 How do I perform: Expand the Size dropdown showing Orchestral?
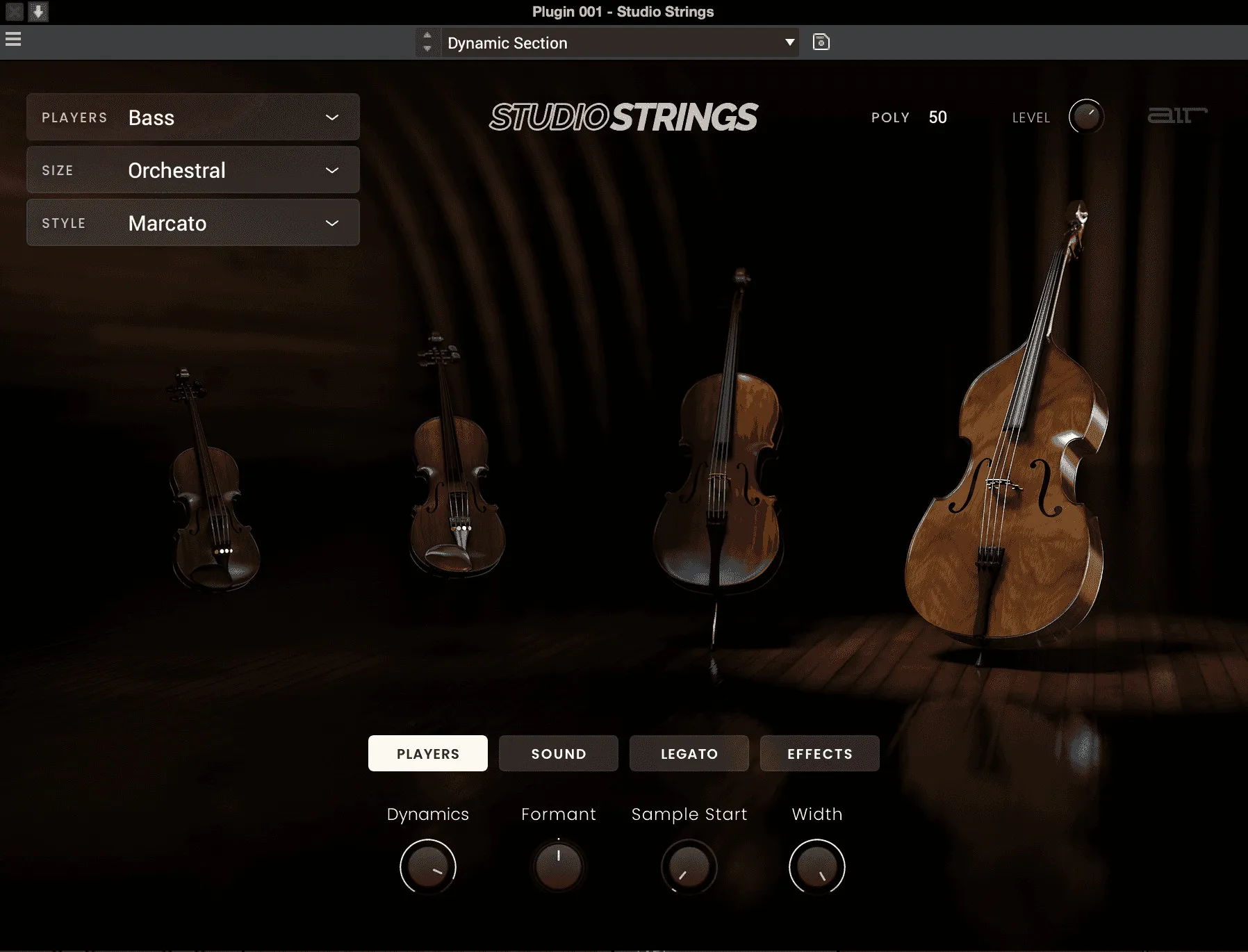point(193,170)
